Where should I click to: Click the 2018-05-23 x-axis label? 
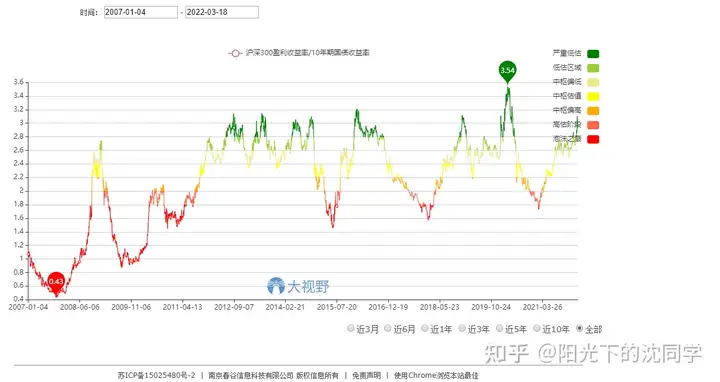(439, 307)
